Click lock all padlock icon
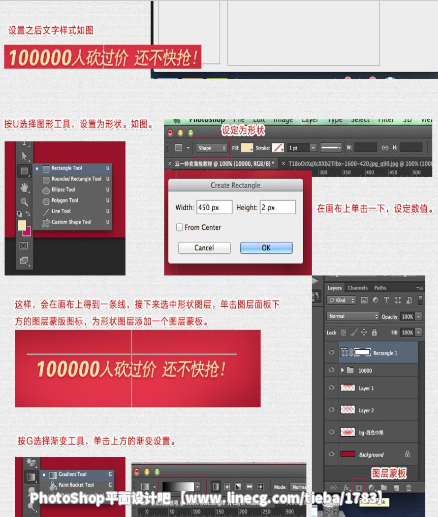This screenshot has width=438, height=517. [x=374, y=332]
